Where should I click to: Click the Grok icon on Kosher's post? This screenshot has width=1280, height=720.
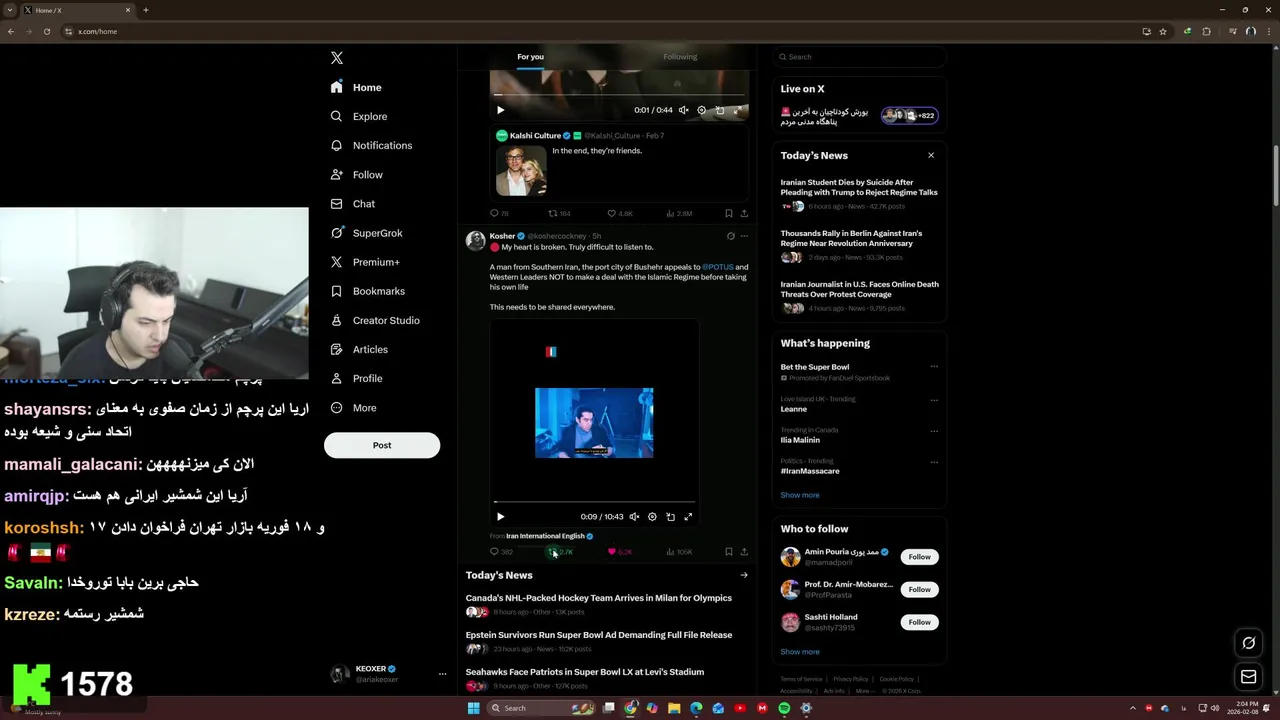coord(730,236)
